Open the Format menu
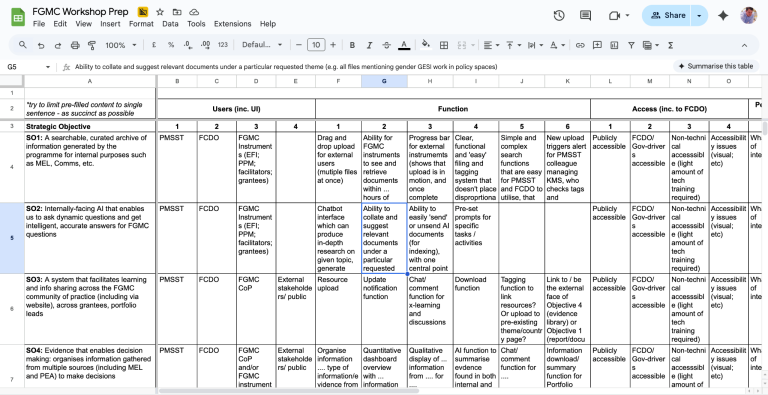Image resolution: width=768 pixels, height=395 pixels. pos(141,24)
